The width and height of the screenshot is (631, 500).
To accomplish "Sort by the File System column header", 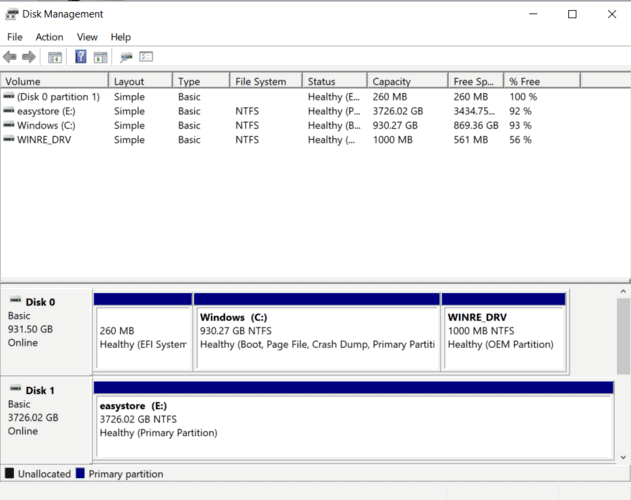I will (x=266, y=81).
